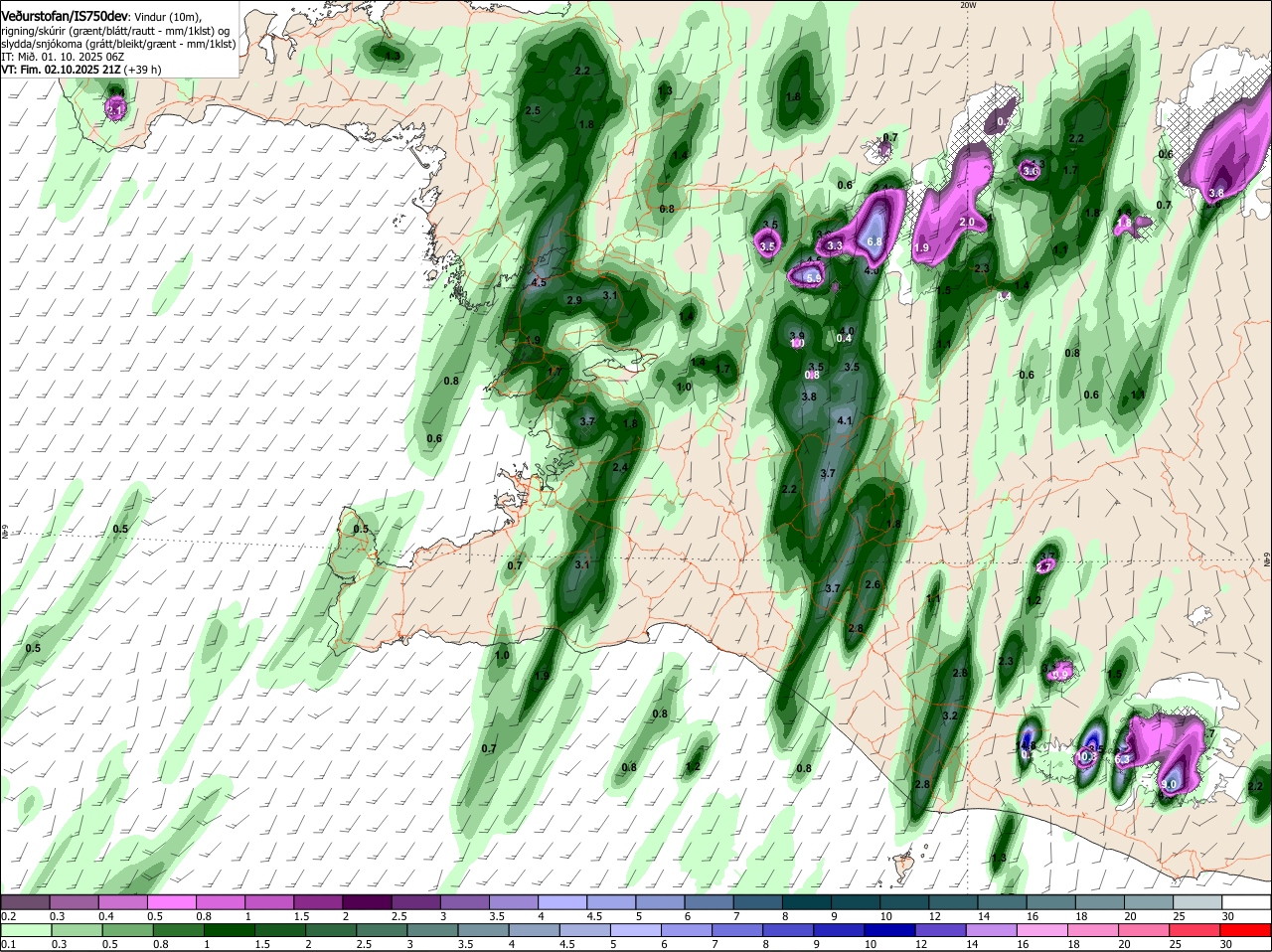Click the 4.1 value on the rain band

(x=846, y=421)
